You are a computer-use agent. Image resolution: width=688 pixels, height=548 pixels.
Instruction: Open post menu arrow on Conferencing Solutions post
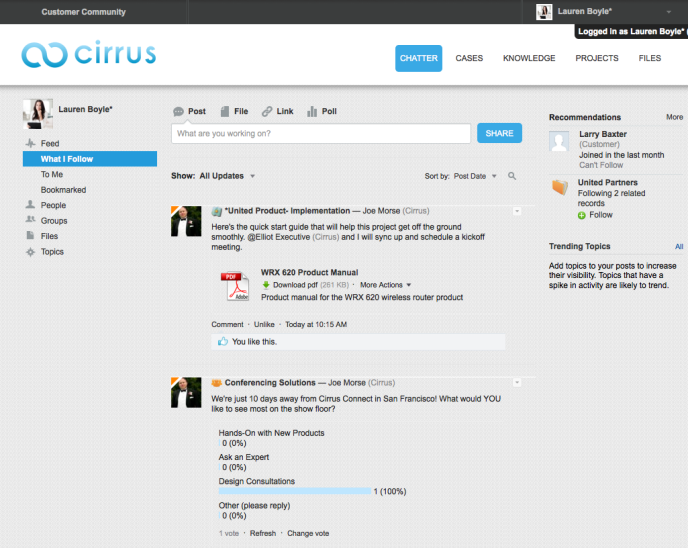[517, 383]
